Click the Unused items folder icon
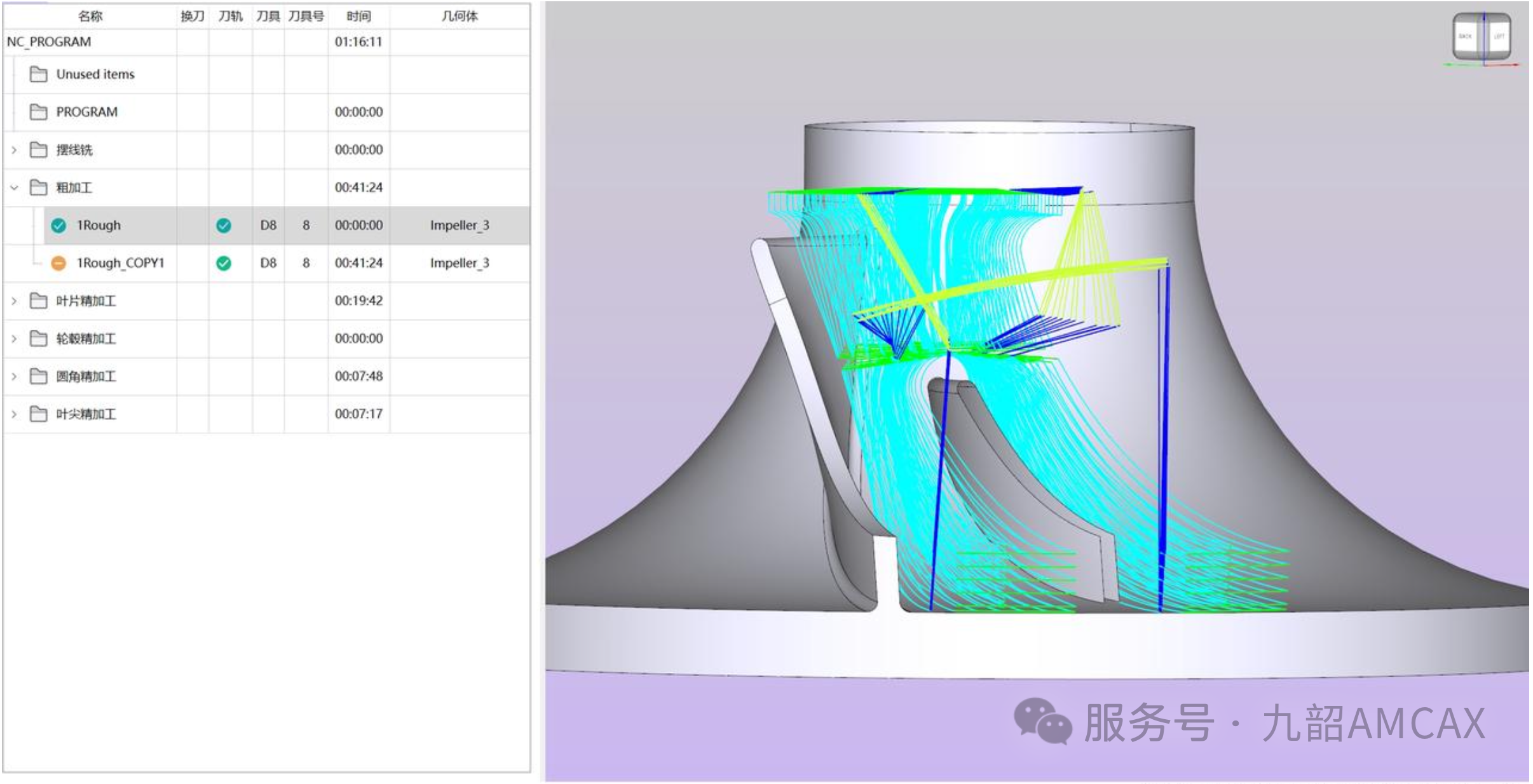Screen dimensions: 1533x784 (x=39, y=74)
